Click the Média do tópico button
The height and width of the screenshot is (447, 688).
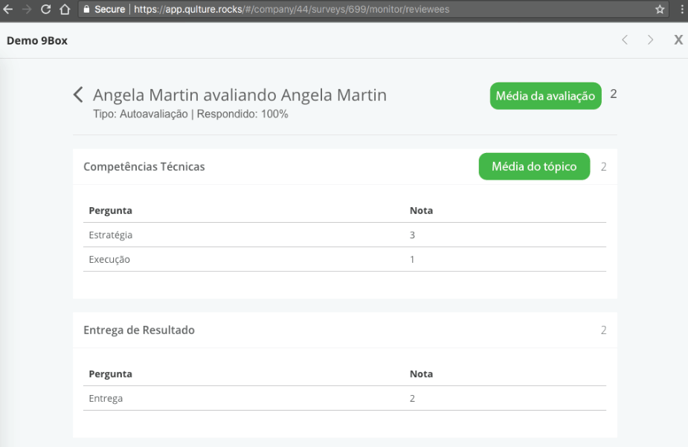click(x=534, y=167)
